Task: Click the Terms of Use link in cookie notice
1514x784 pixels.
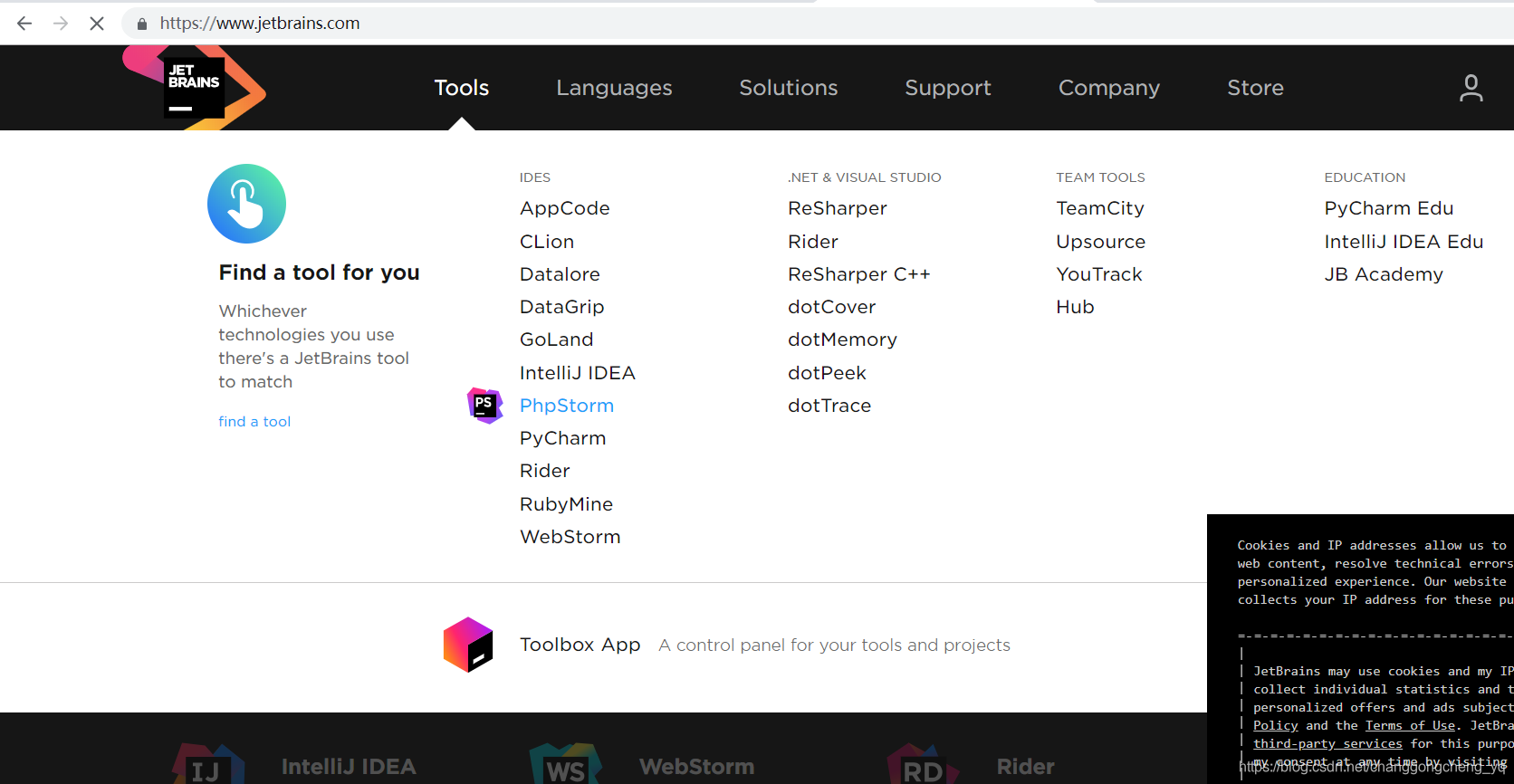Action: pos(1410,725)
